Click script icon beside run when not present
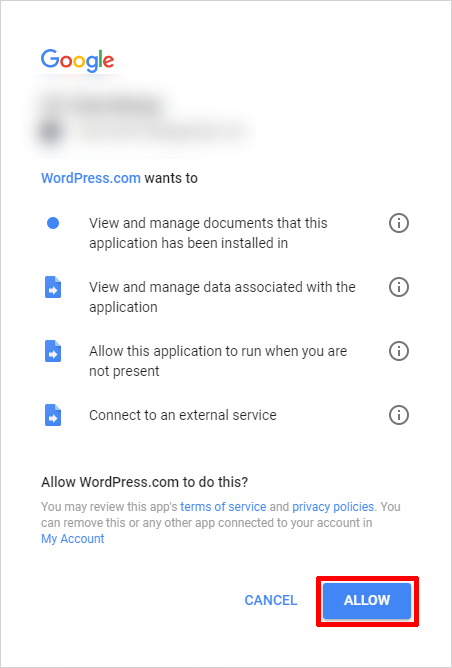 pos(53,351)
